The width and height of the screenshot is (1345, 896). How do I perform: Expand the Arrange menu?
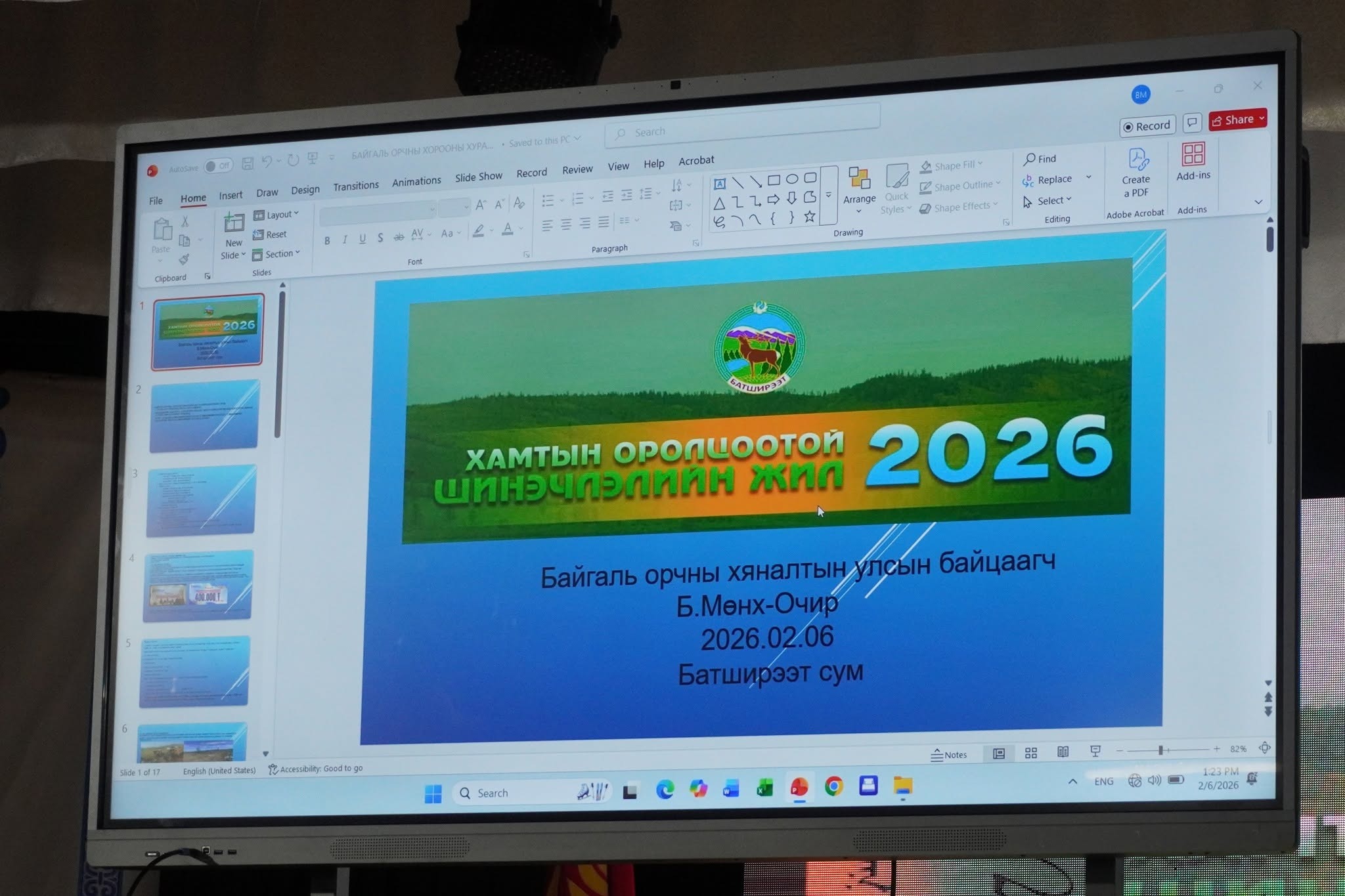[x=860, y=190]
